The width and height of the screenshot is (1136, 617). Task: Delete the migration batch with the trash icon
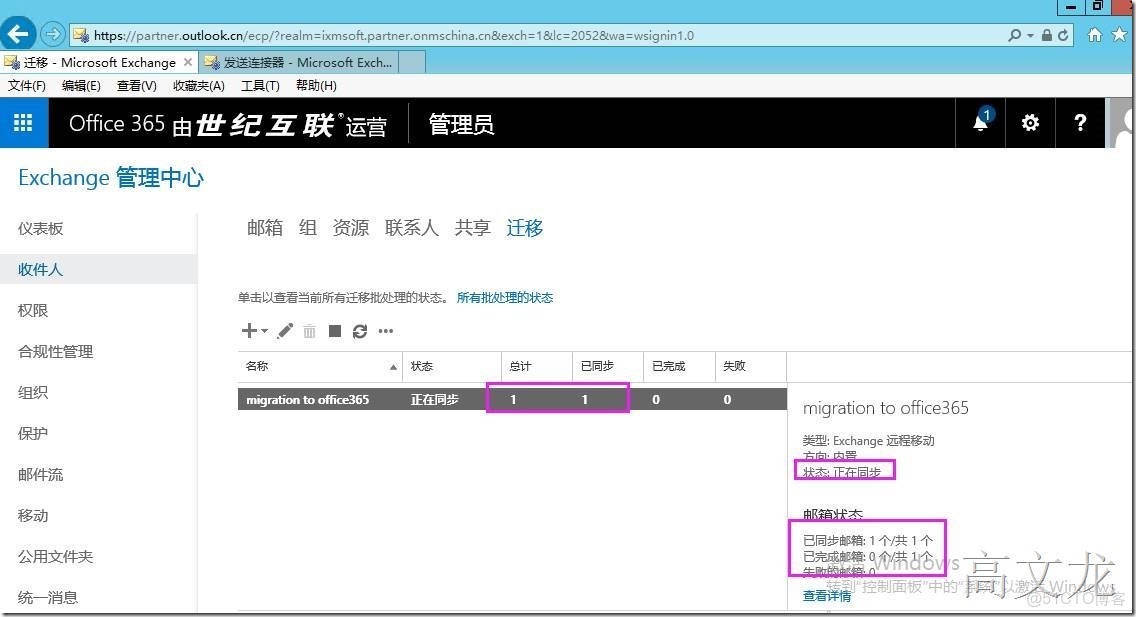point(311,331)
